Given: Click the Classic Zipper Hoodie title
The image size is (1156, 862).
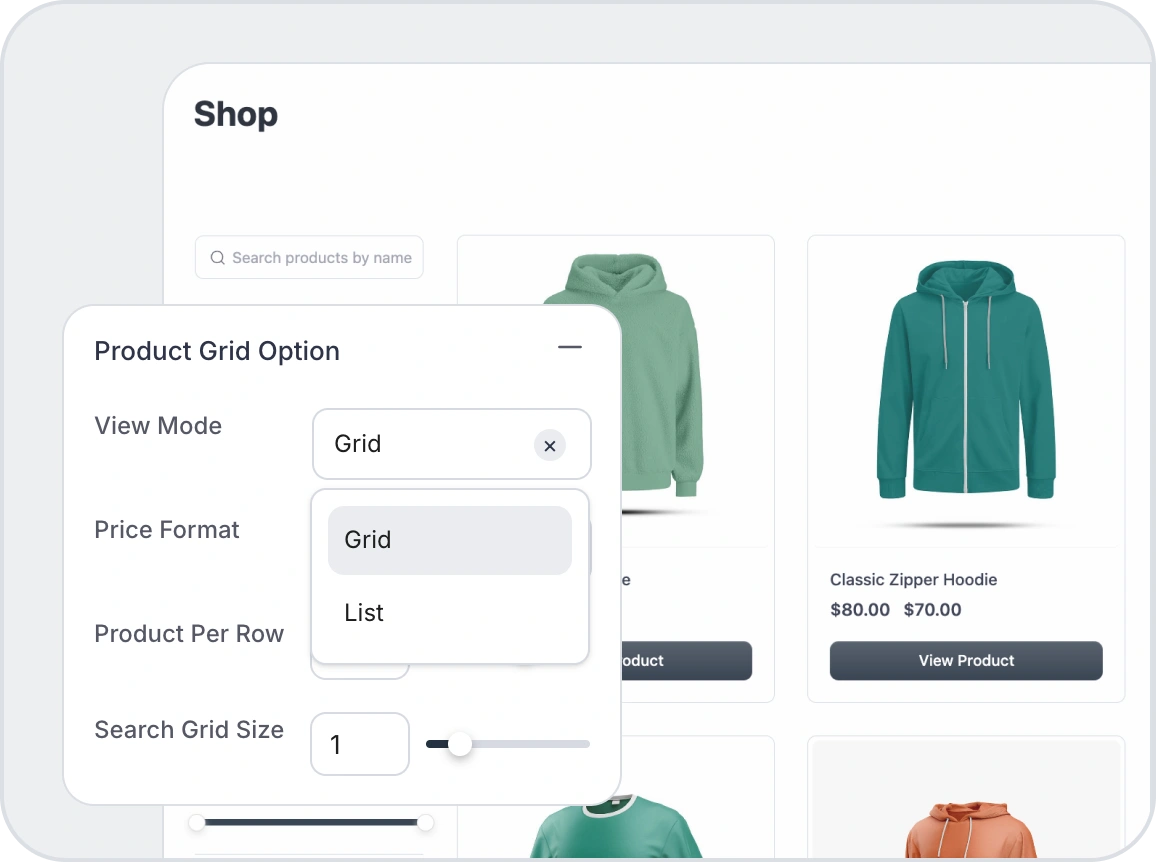Looking at the screenshot, I should pos(913,580).
